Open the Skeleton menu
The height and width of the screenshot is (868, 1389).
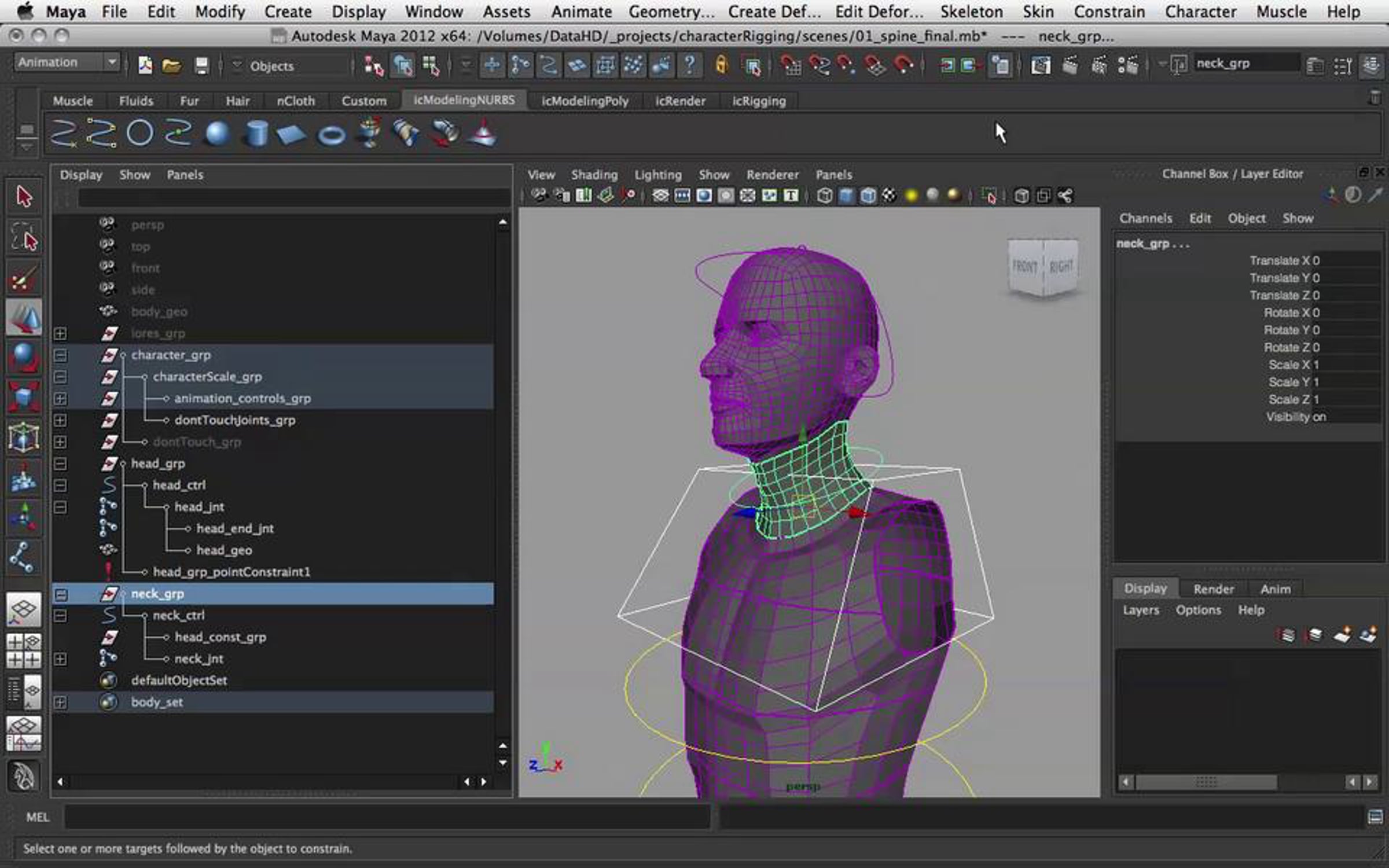(x=971, y=12)
